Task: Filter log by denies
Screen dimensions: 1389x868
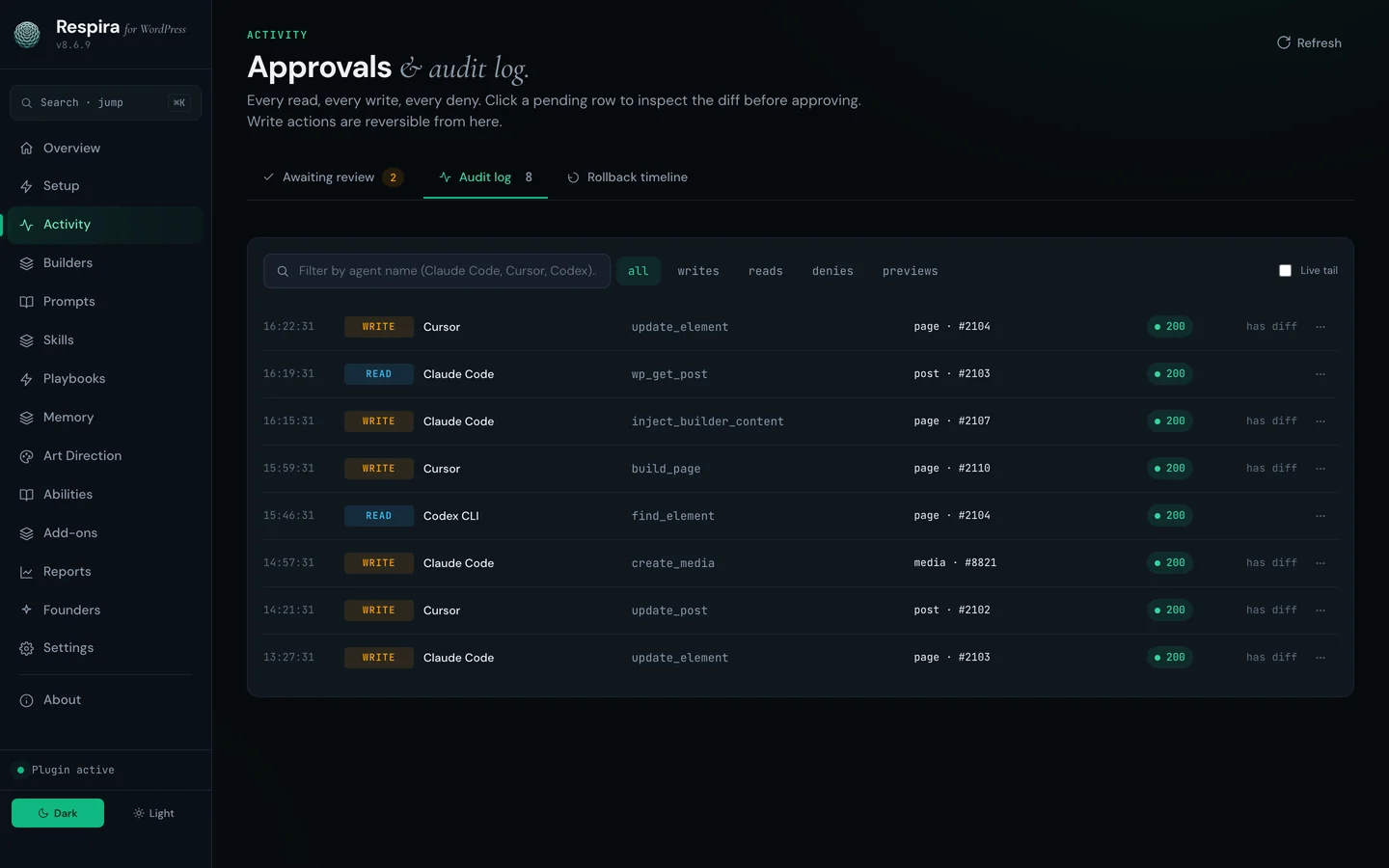Action: click(x=832, y=271)
